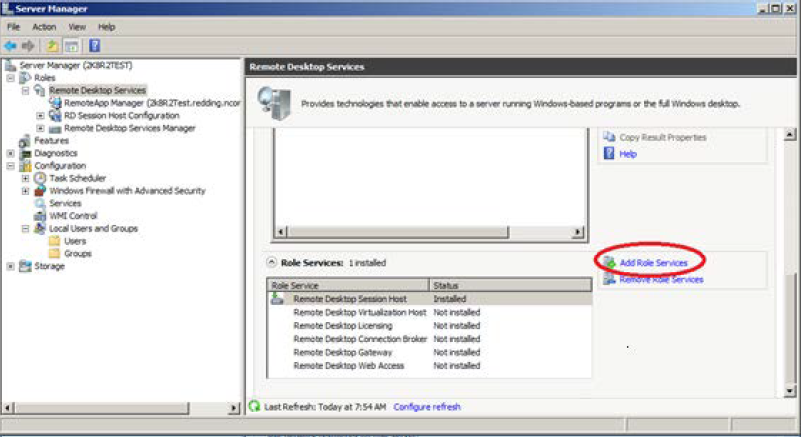Image resolution: width=801 pixels, height=439 pixels.
Task: Click the green refresh icon in status area
Action: tap(254, 406)
